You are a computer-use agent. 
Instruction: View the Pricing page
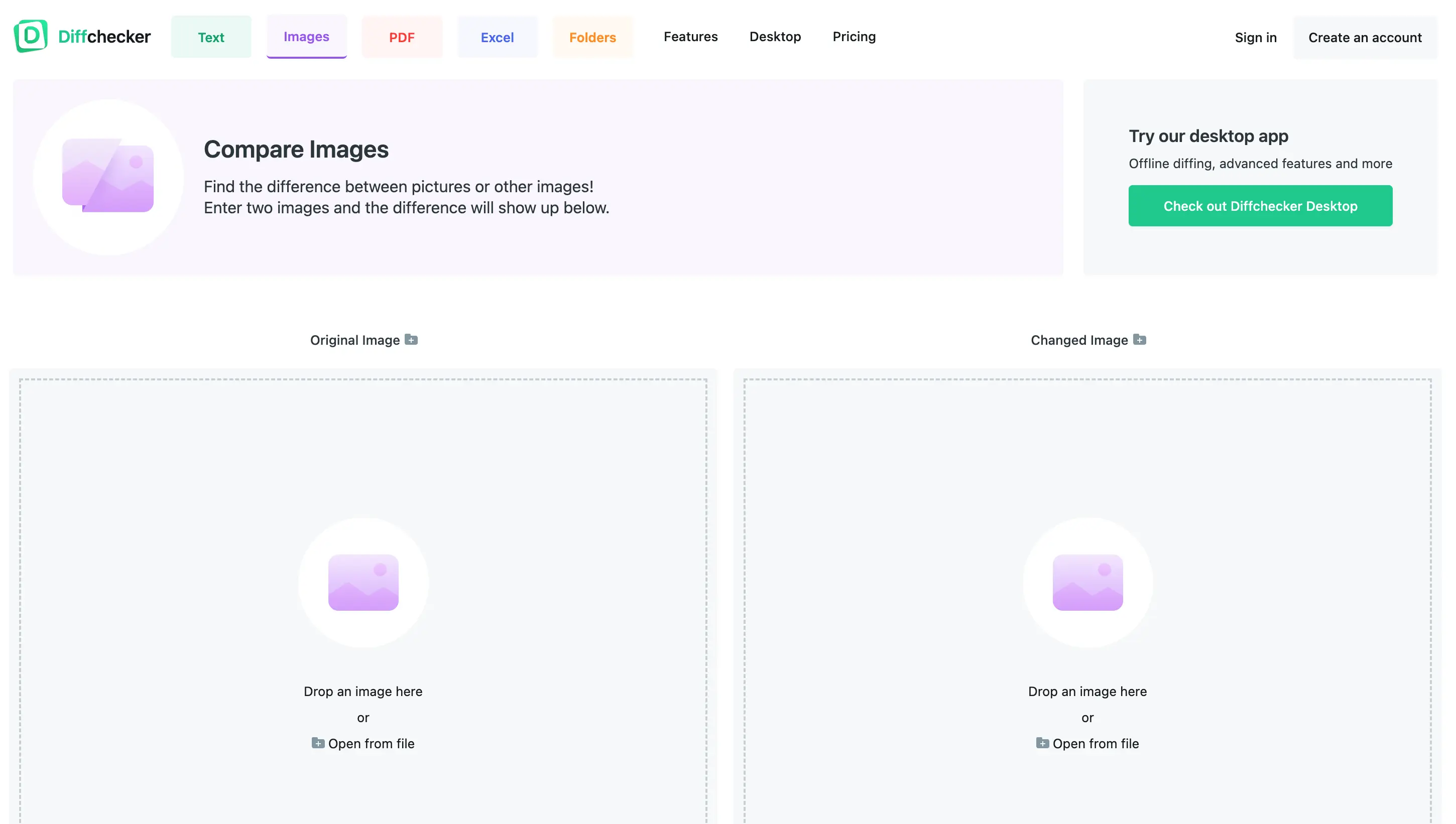[854, 37]
